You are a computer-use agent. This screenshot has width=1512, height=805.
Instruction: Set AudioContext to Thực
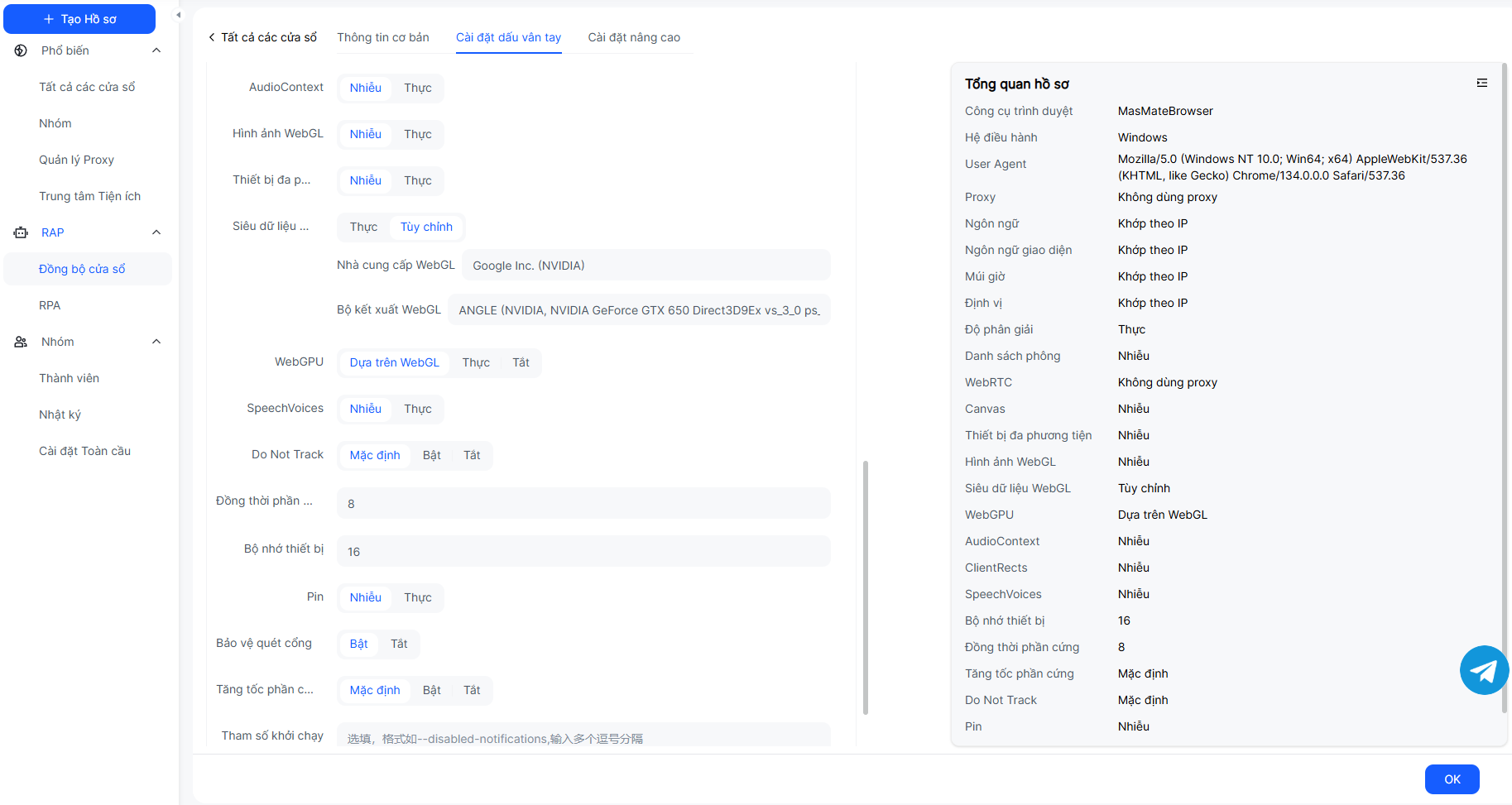[x=417, y=88]
